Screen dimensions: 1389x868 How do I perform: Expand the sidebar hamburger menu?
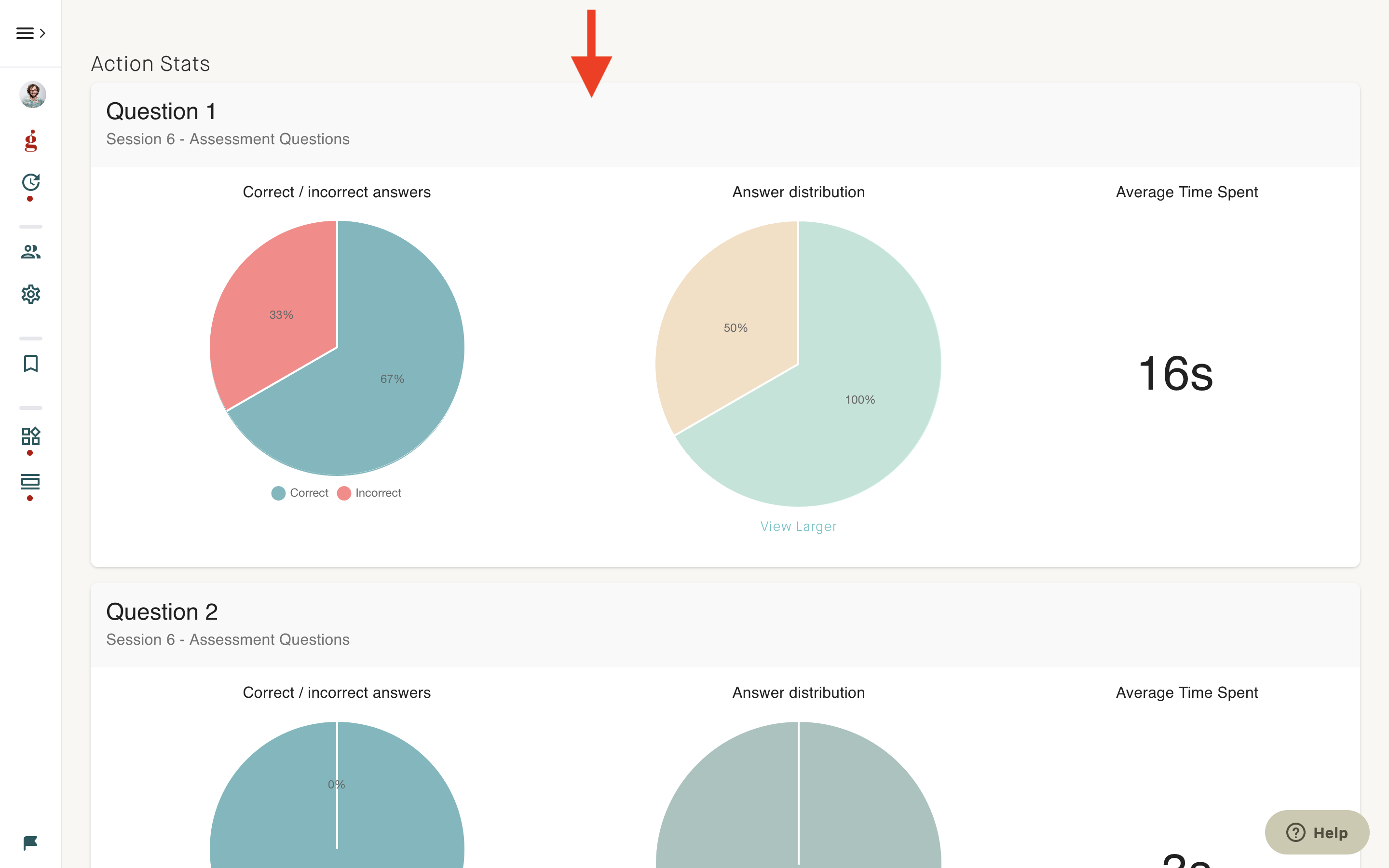[x=30, y=33]
